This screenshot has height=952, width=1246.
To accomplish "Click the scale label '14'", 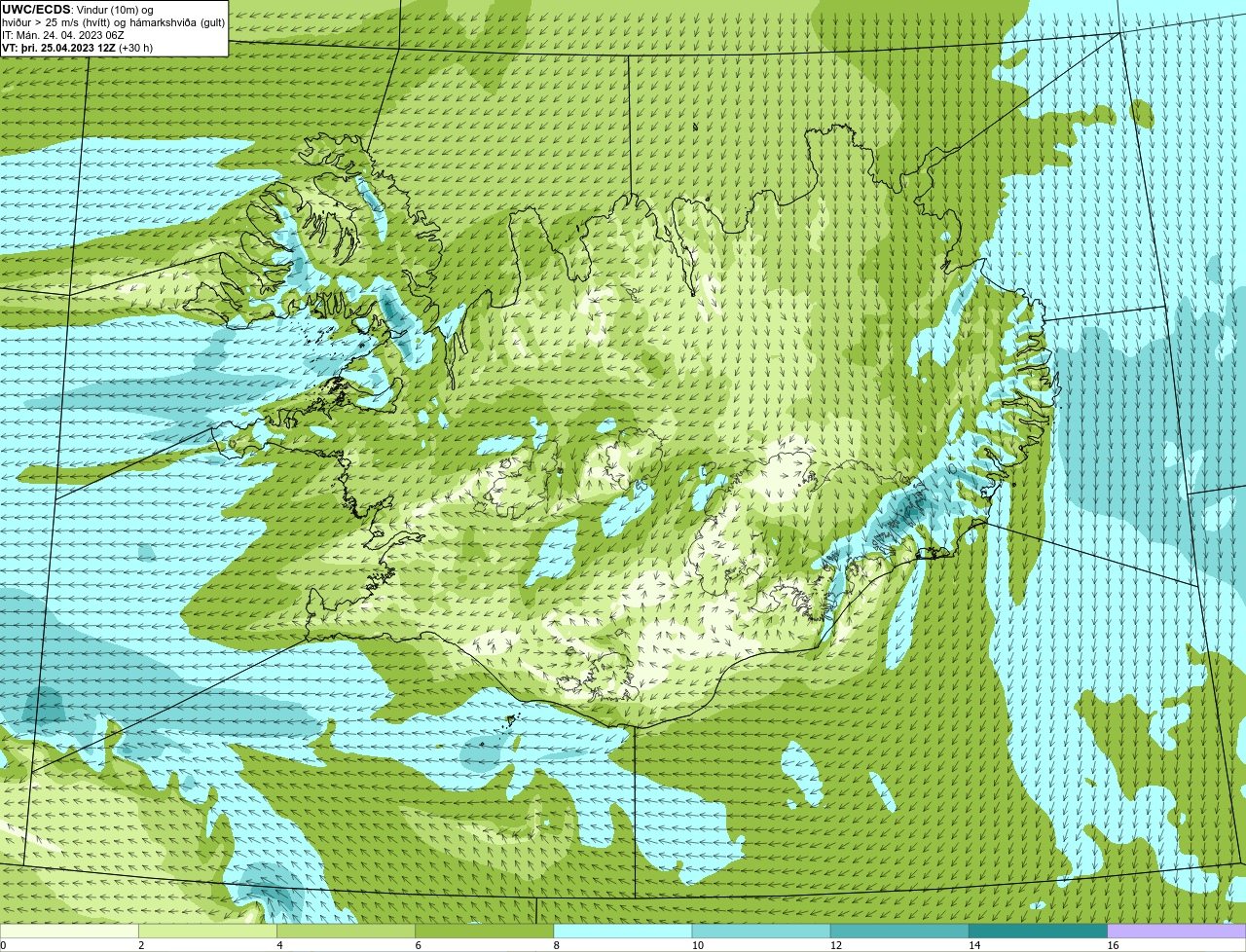I will click(x=974, y=945).
